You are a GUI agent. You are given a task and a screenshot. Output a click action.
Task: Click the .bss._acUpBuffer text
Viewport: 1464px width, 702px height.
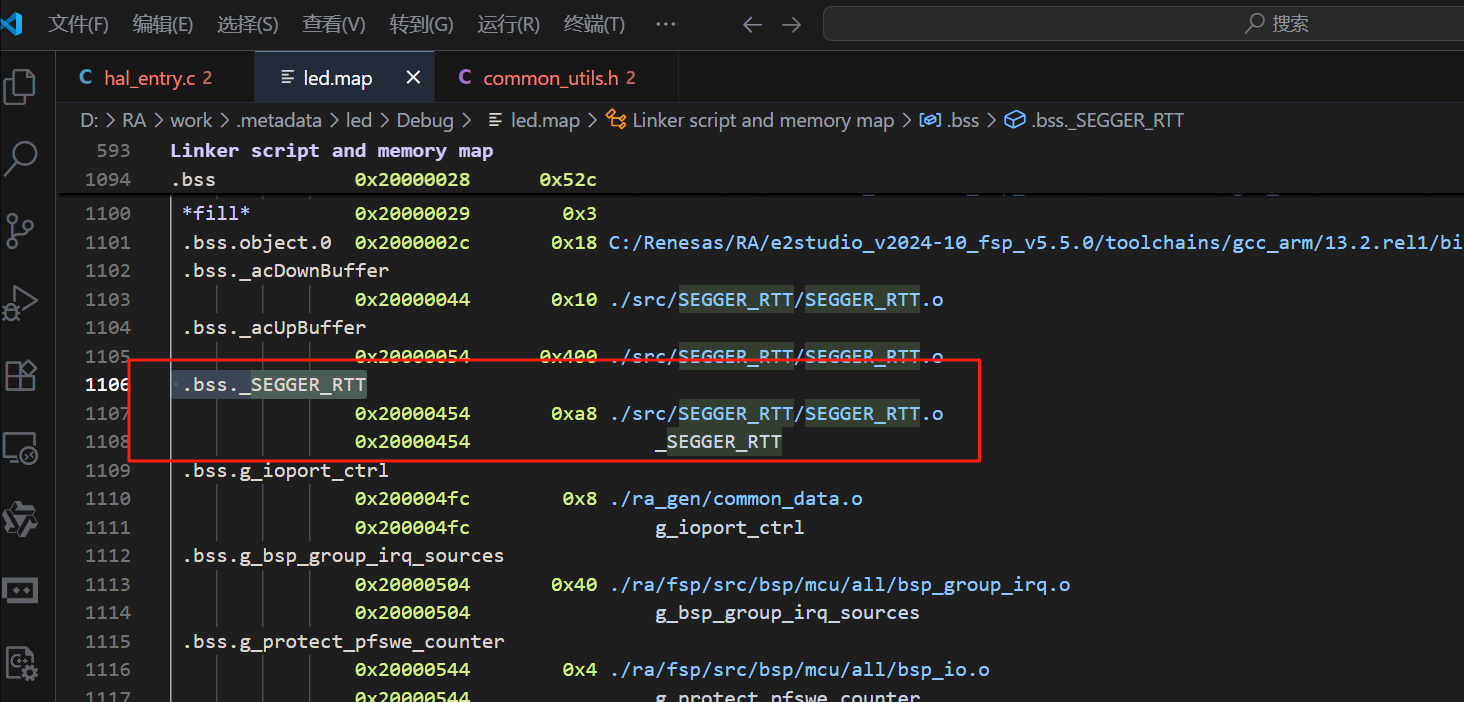[x=274, y=328]
